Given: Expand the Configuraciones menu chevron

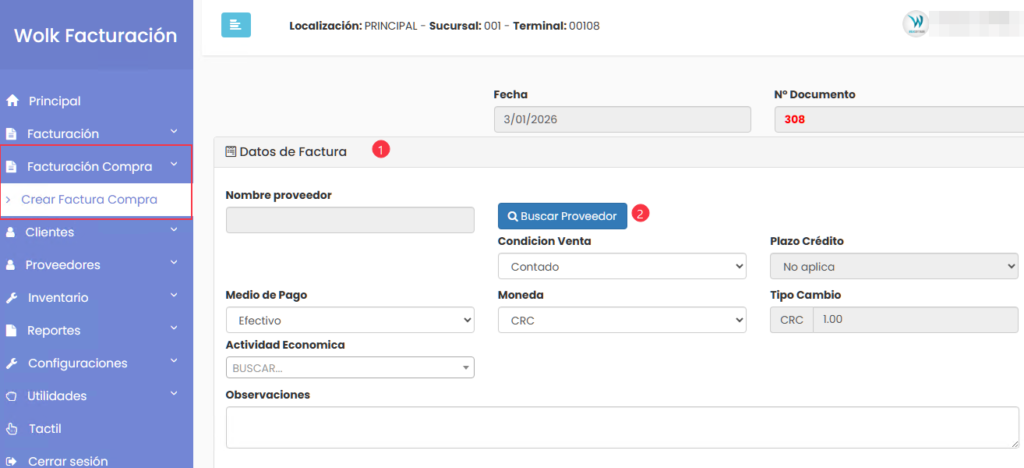Looking at the screenshot, I should click(174, 362).
